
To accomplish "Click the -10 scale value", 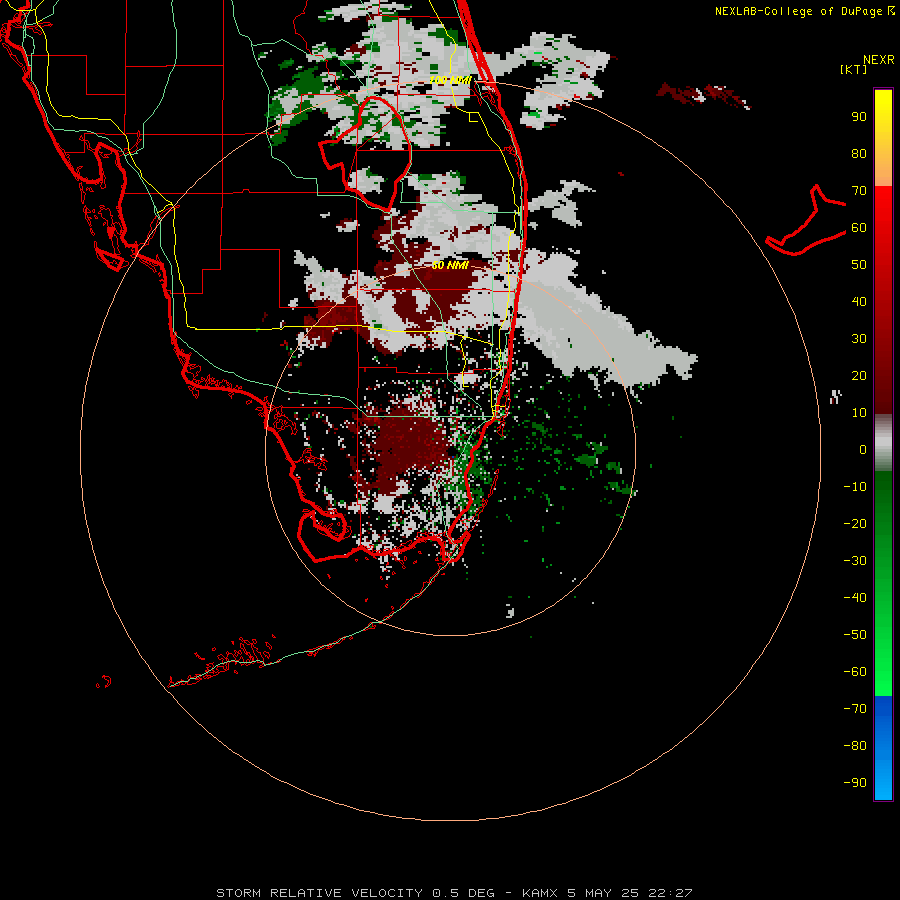I will [x=855, y=487].
